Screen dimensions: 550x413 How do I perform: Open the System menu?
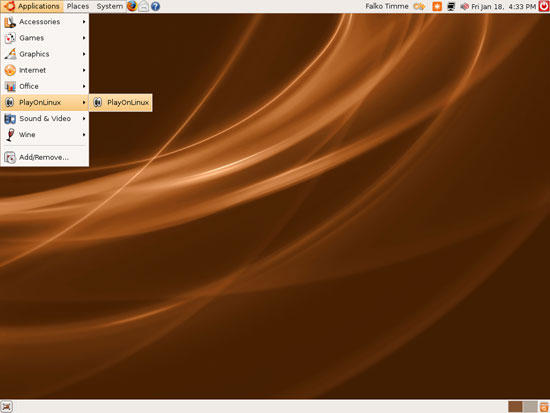[x=109, y=6]
